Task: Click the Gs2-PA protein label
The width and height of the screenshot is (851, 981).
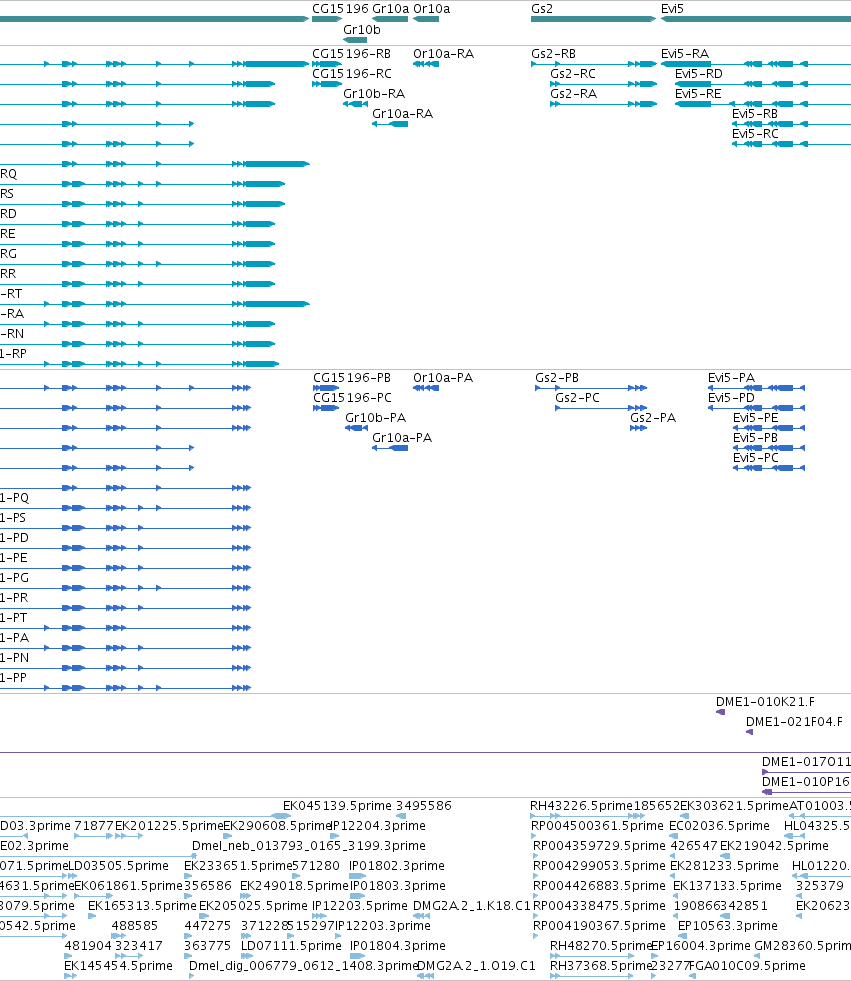Action: 653,418
